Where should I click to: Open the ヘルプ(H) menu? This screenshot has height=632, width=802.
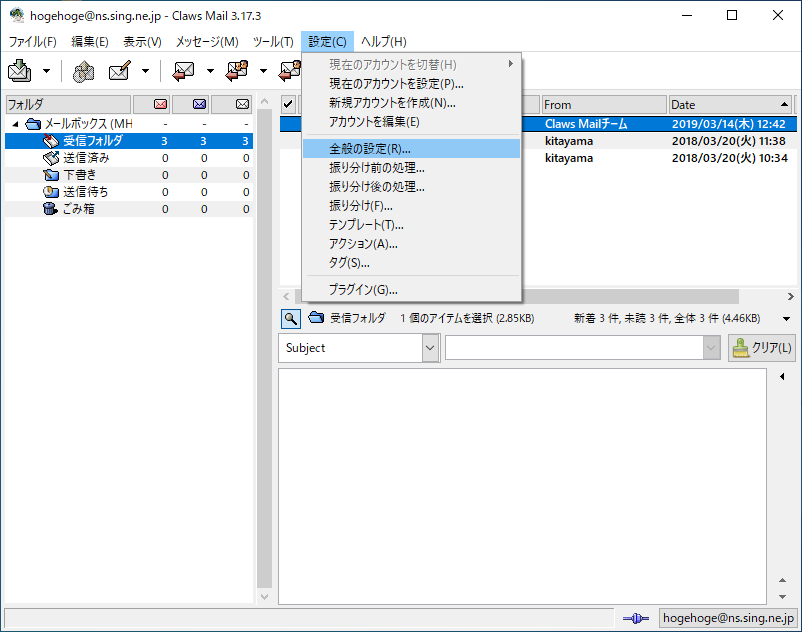click(x=384, y=41)
